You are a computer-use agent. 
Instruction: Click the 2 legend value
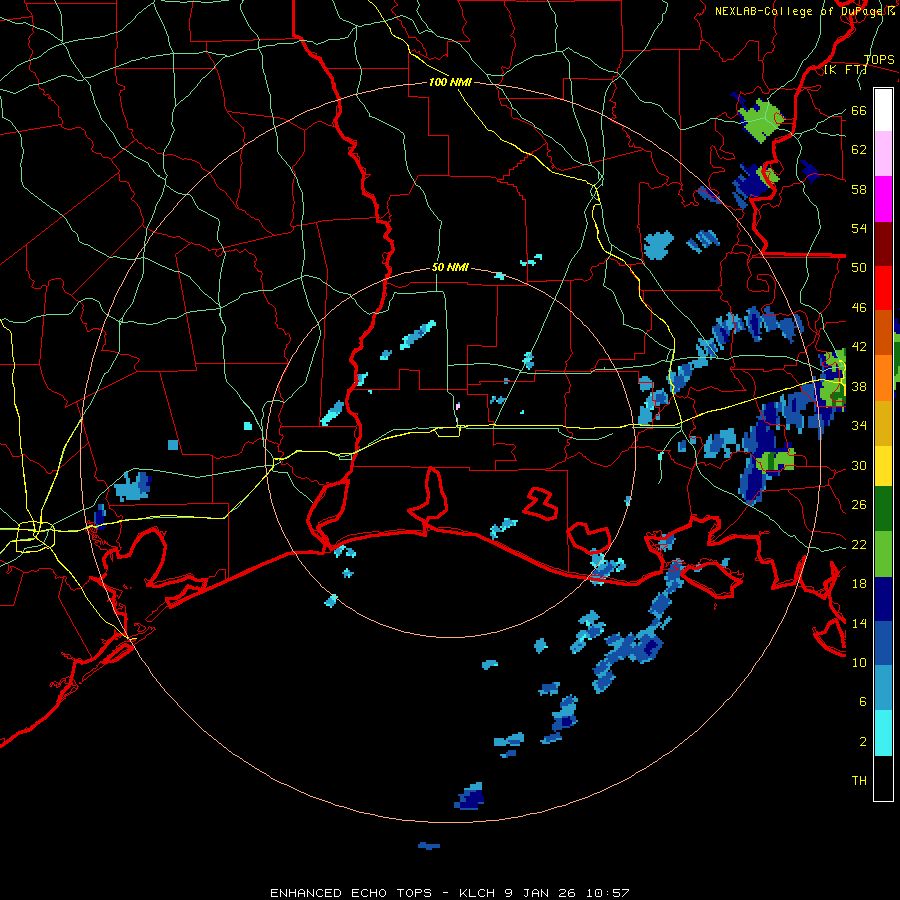click(x=863, y=741)
